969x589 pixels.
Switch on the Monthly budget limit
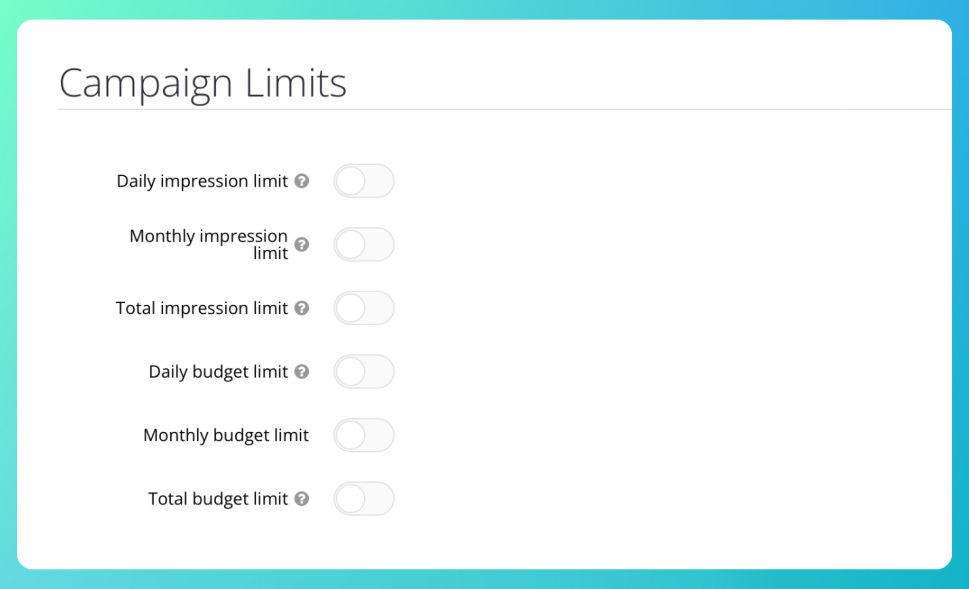click(364, 435)
